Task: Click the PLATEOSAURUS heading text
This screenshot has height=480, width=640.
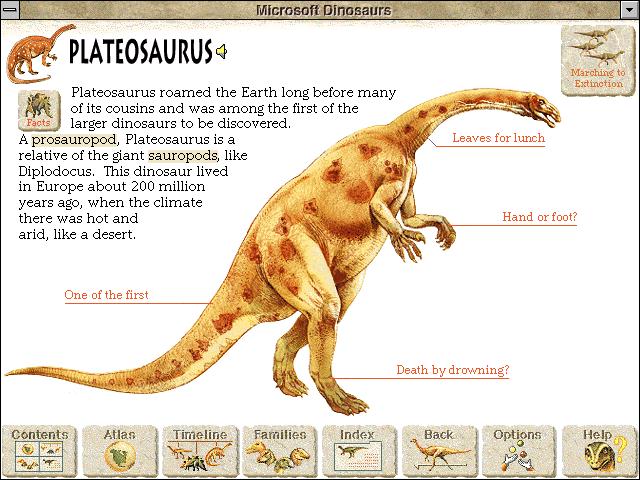Action: click(x=141, y=52)
